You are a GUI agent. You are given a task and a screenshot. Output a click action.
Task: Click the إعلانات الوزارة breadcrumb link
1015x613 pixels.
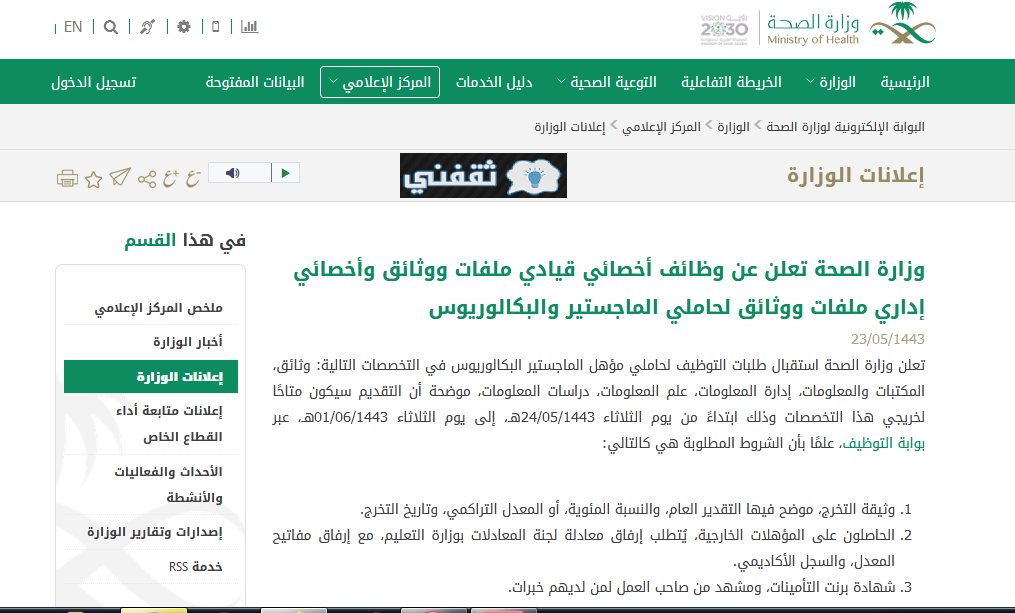coord(570,127)
